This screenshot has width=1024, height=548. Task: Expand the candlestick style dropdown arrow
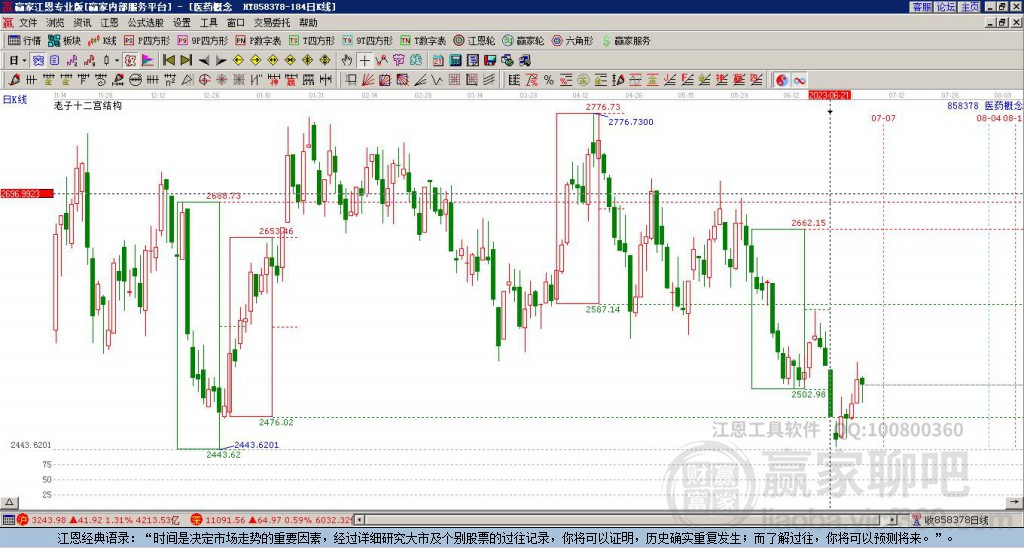pos(117,61)
